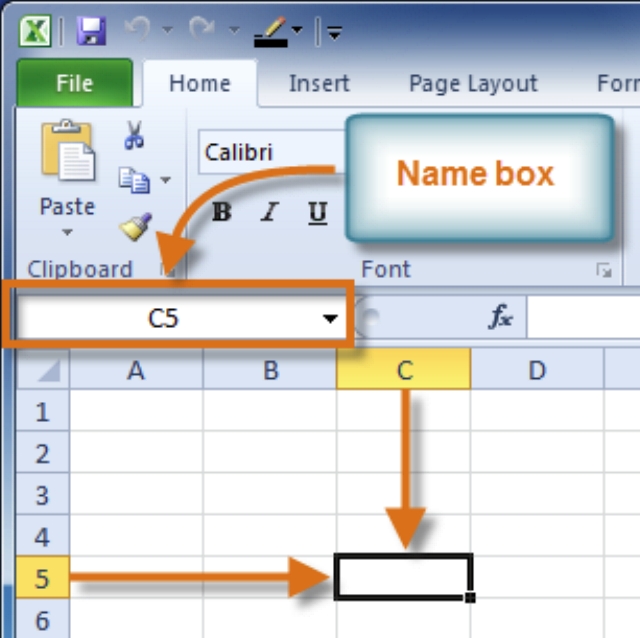Image resolution: width=640 pixels, height=638 pixels.
Task: Open the green File tab
Action: (75, 83)
